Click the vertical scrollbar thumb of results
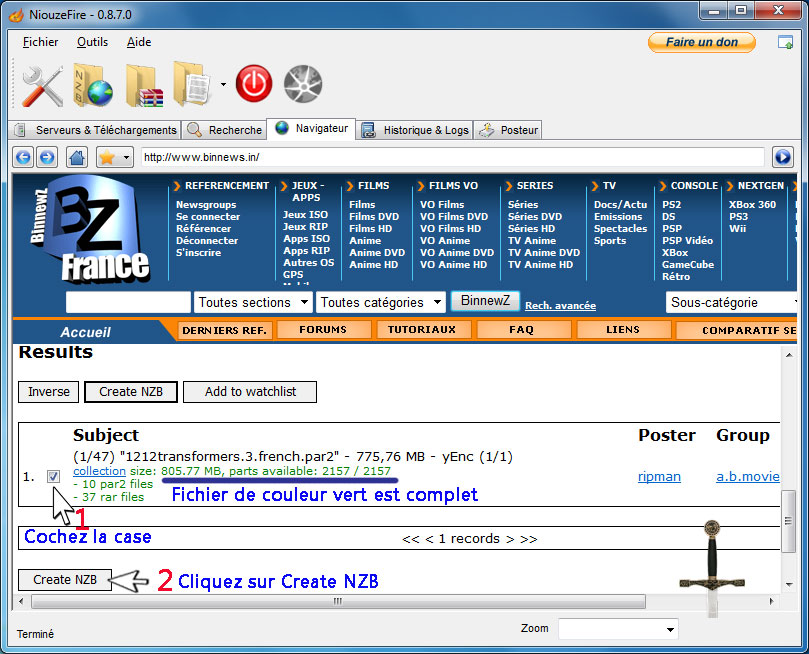 click(x=788, y=521)
